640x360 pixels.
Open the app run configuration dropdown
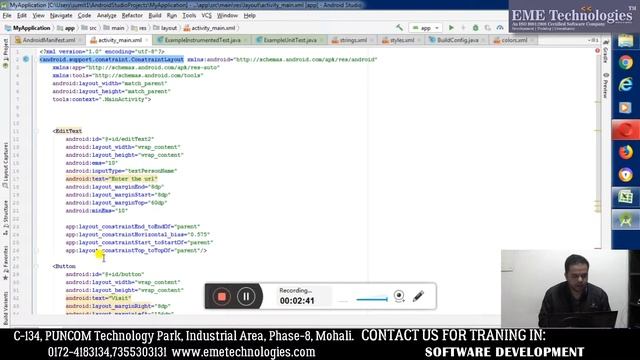426,28
